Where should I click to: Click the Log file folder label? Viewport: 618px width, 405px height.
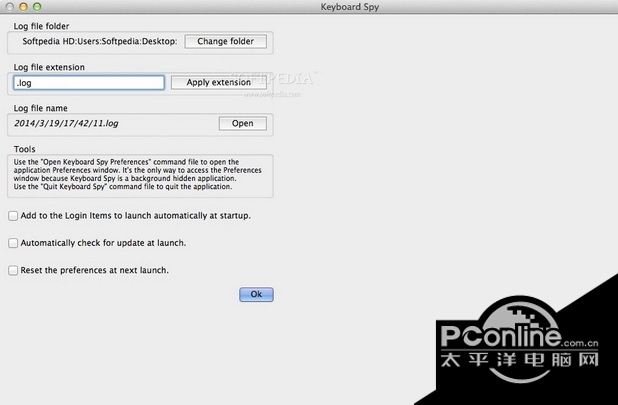pyautogui.click(x=41, y=26)
